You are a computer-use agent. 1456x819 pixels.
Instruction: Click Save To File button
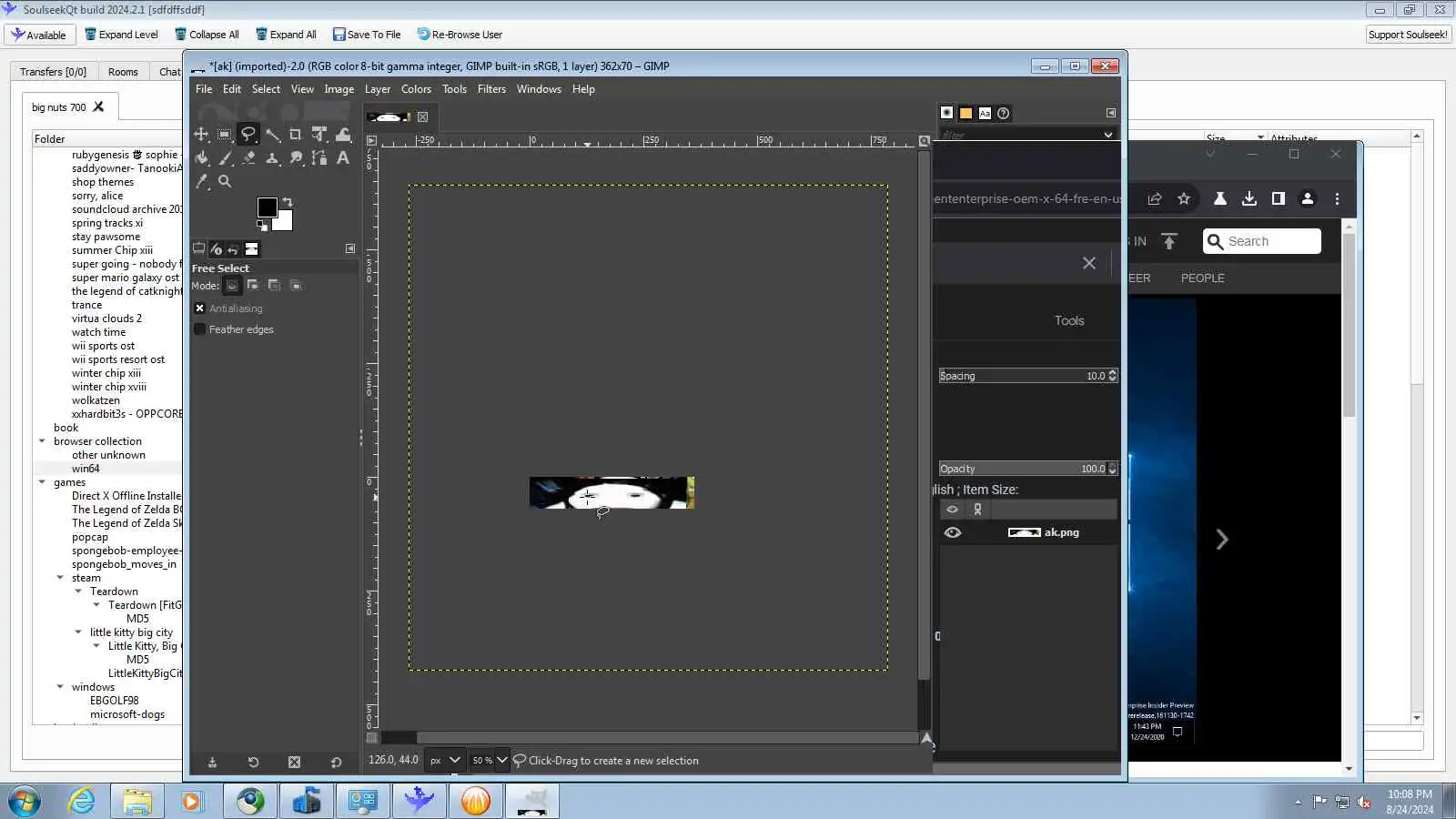point(367,35)
